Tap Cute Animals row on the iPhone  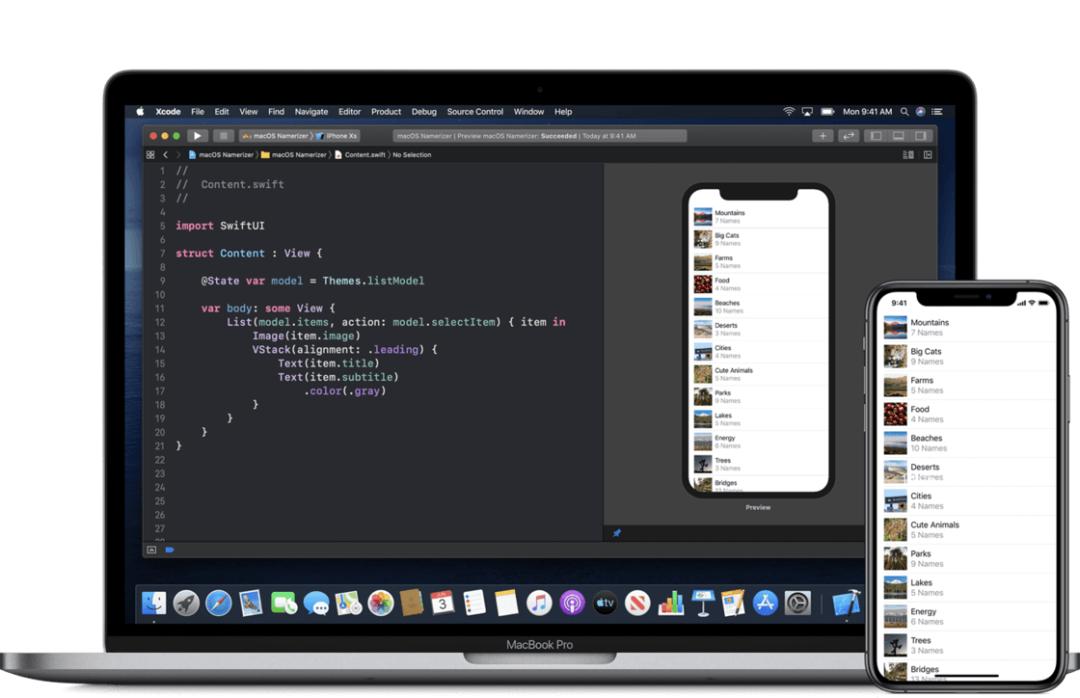968,530
